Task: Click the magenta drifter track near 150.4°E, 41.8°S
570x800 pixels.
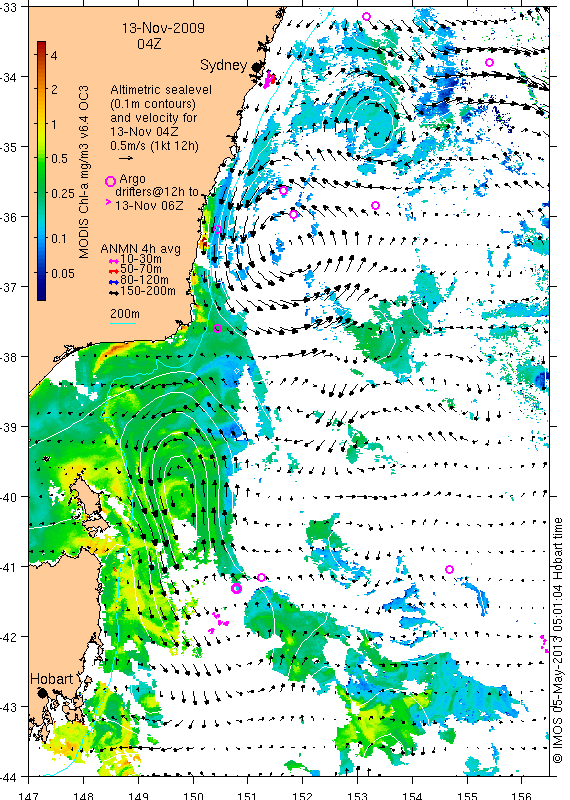Action: (218, 623)
